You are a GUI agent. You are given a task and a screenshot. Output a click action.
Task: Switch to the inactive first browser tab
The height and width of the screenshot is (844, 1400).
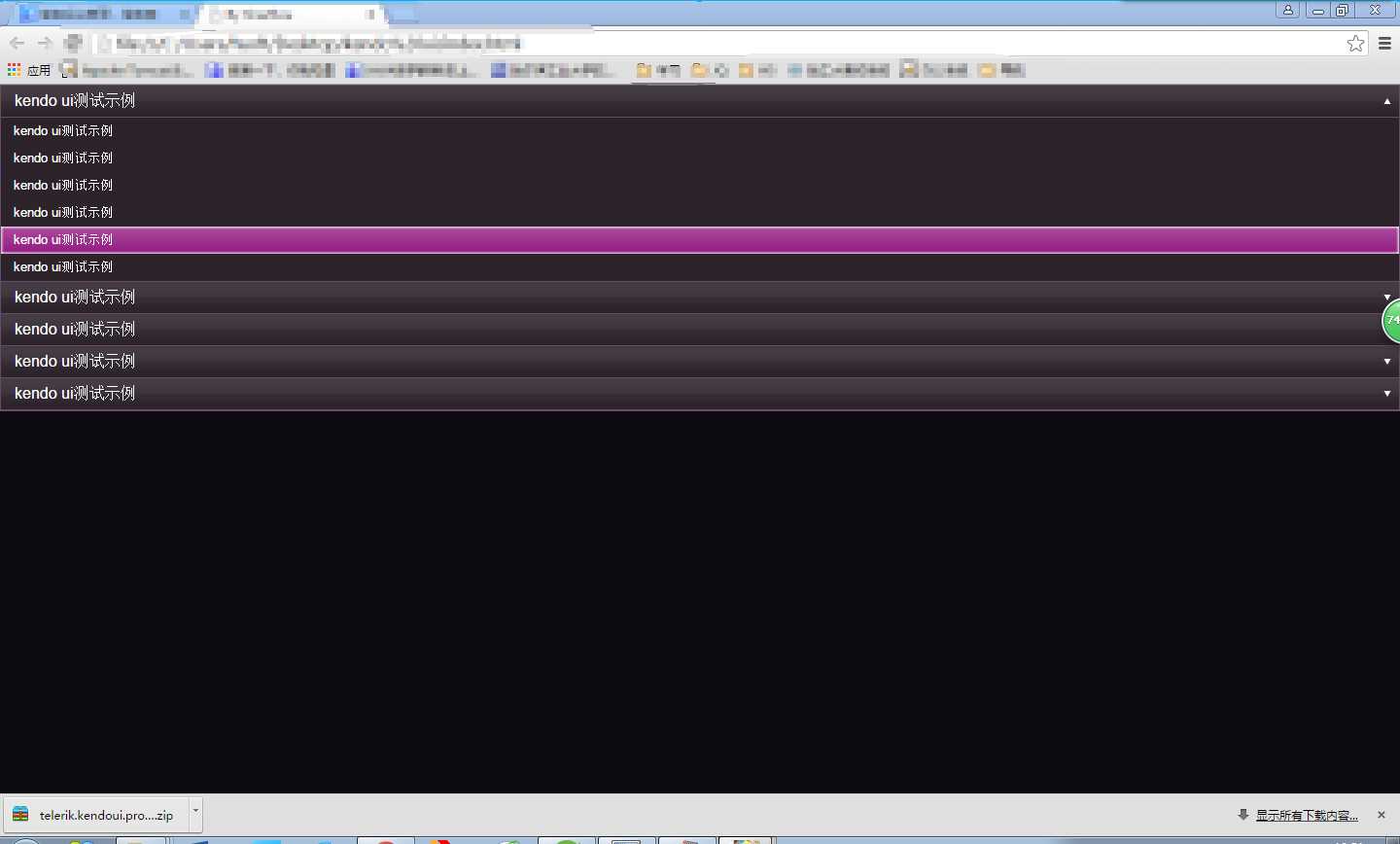(102, 15)
